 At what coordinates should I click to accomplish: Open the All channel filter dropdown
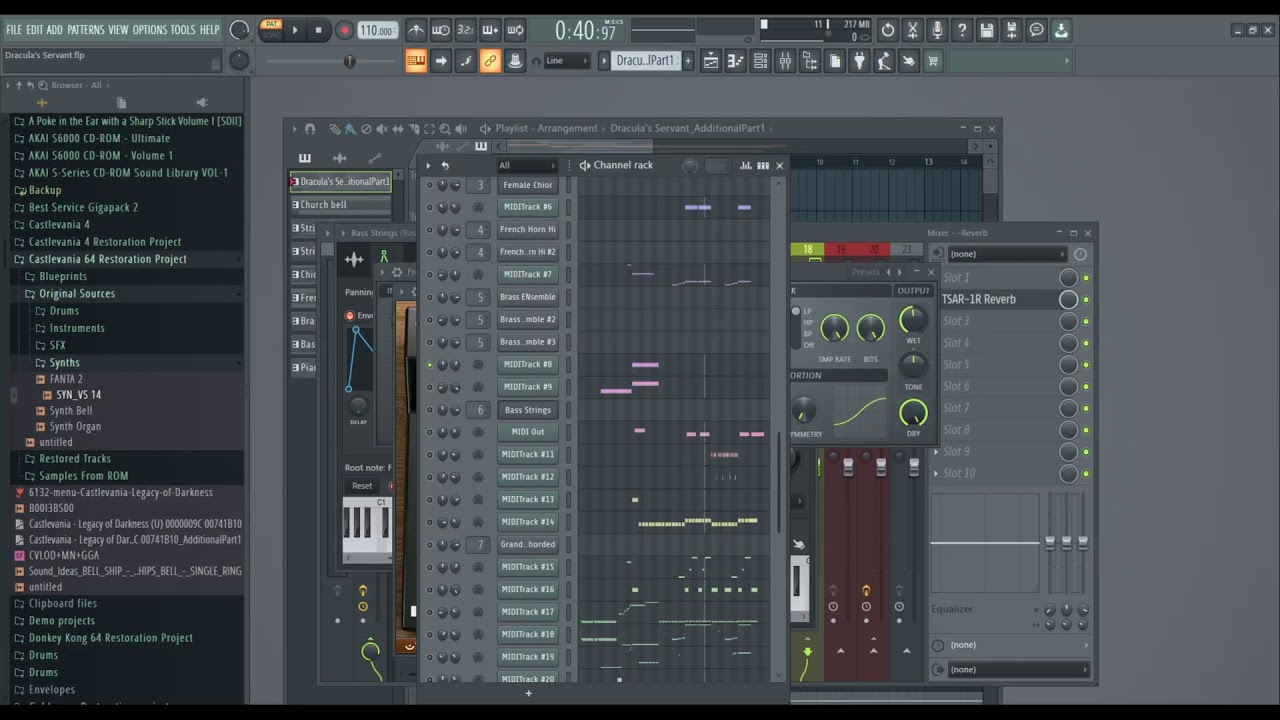[x=527, y=166]
